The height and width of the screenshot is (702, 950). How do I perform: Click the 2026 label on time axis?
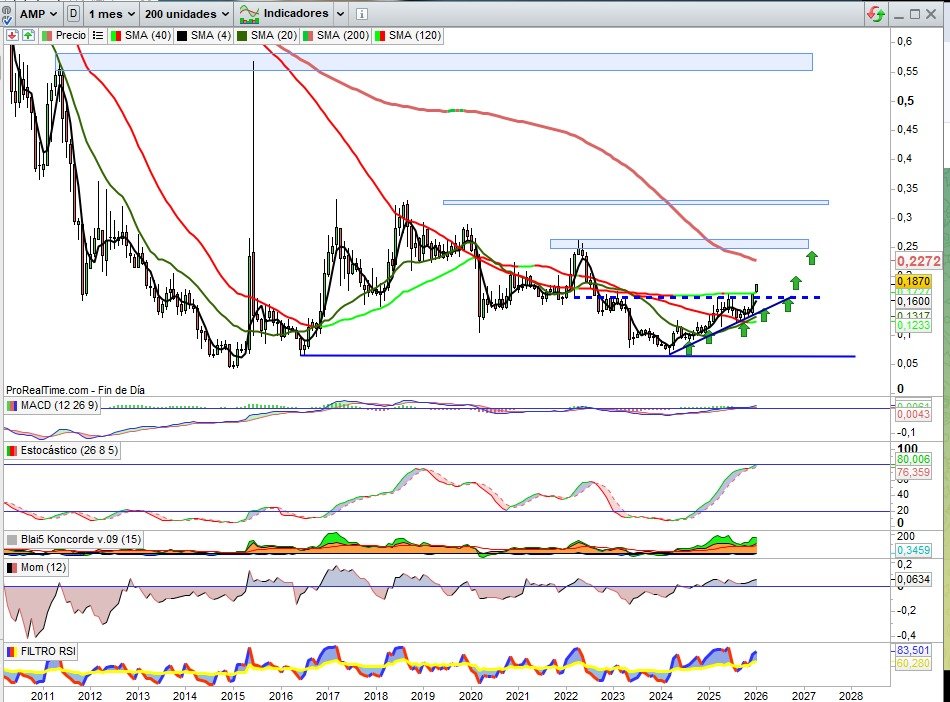click(756, 696)
